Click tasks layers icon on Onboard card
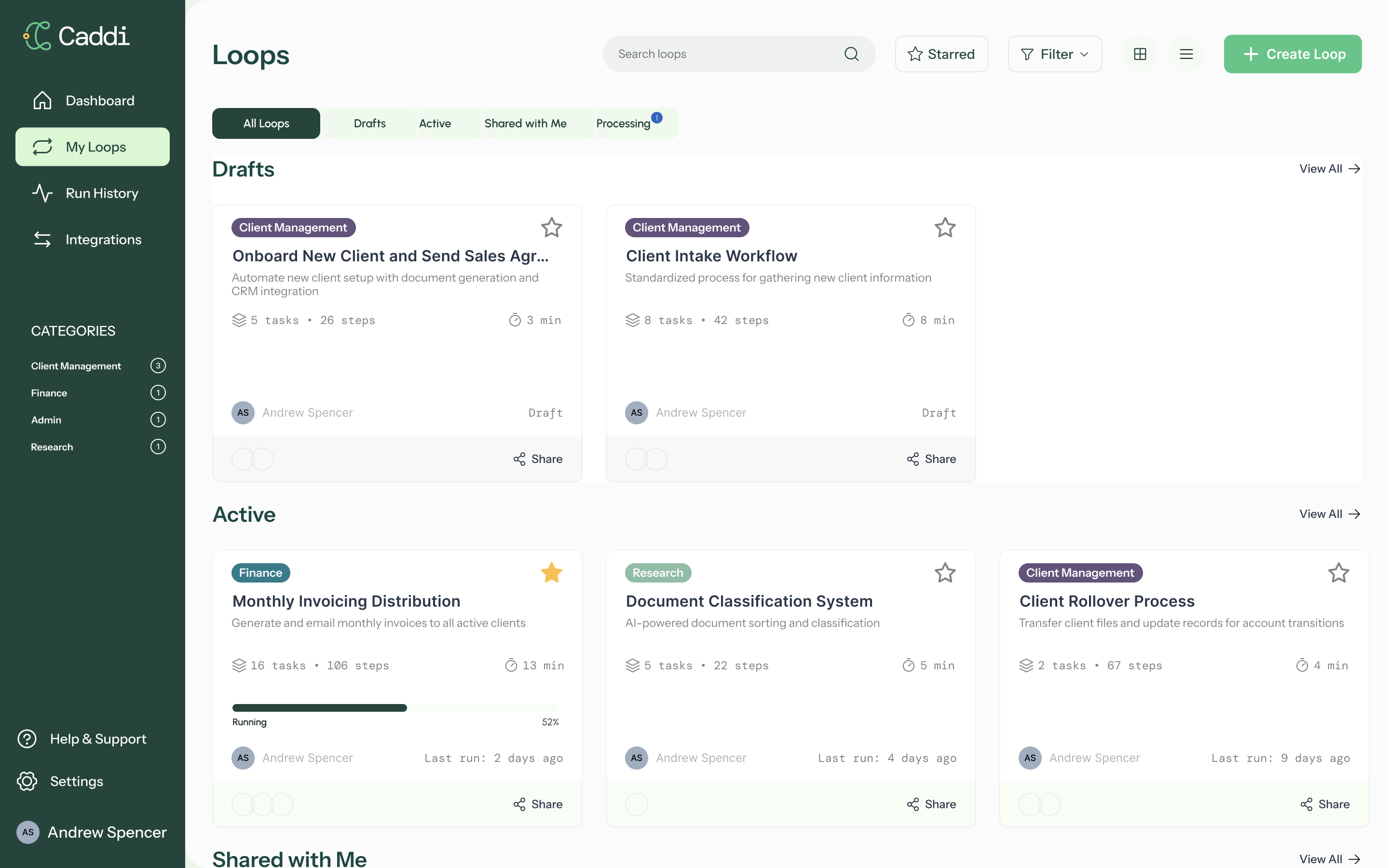The height and width of the screenshot is (868, 1389). 239,320
